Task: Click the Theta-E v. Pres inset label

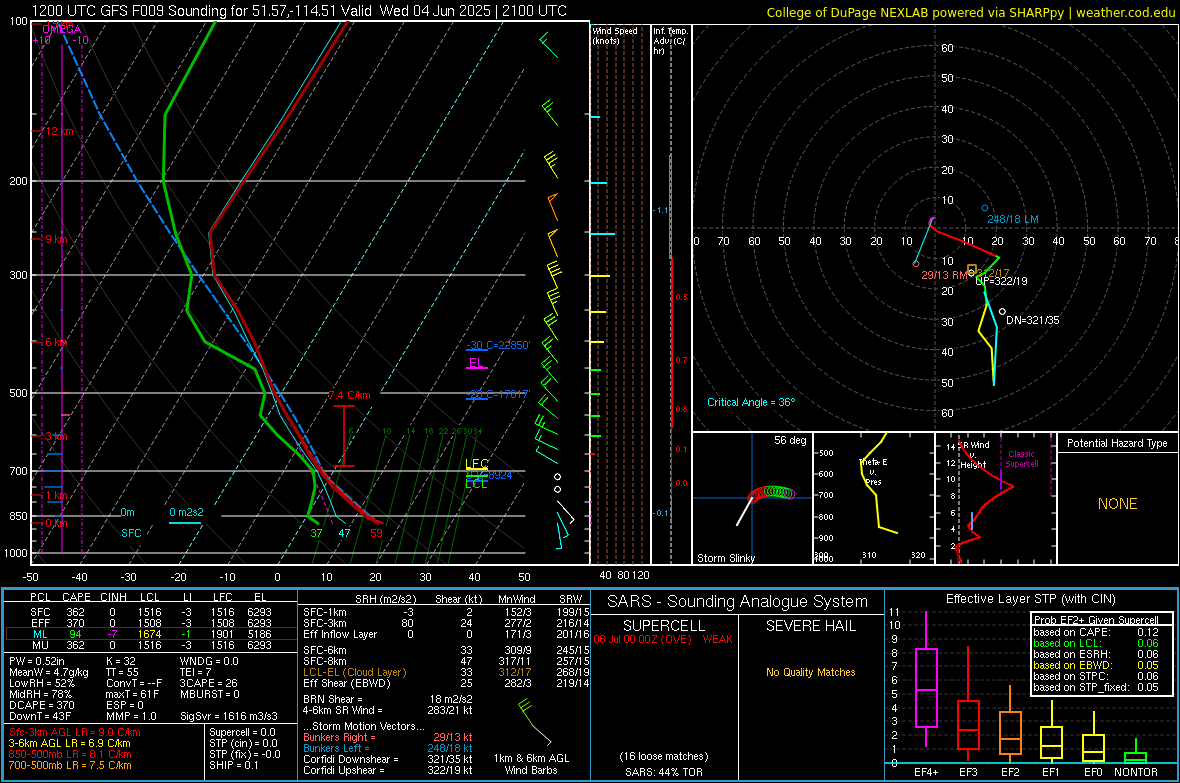Action: 873,471
